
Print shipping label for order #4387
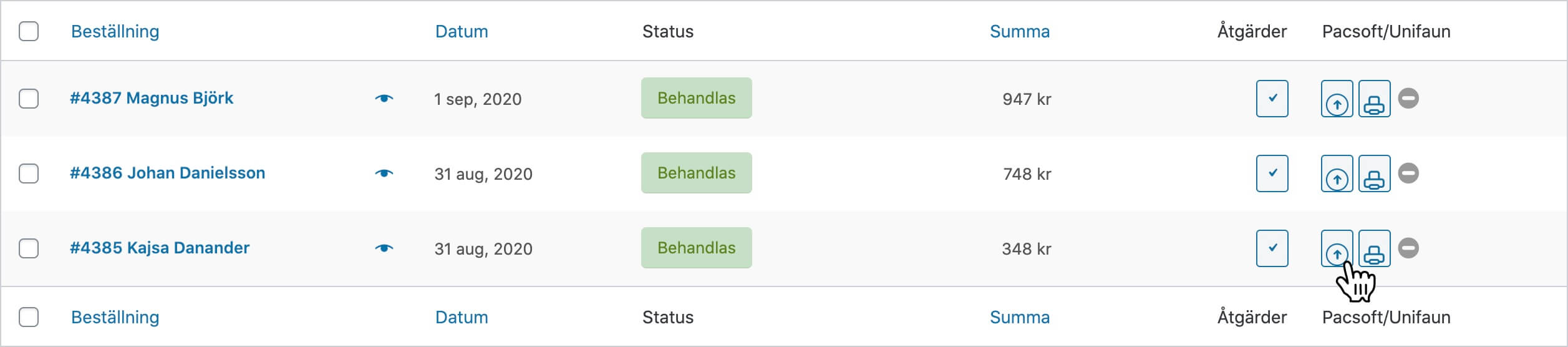[x=1374, y=99]
